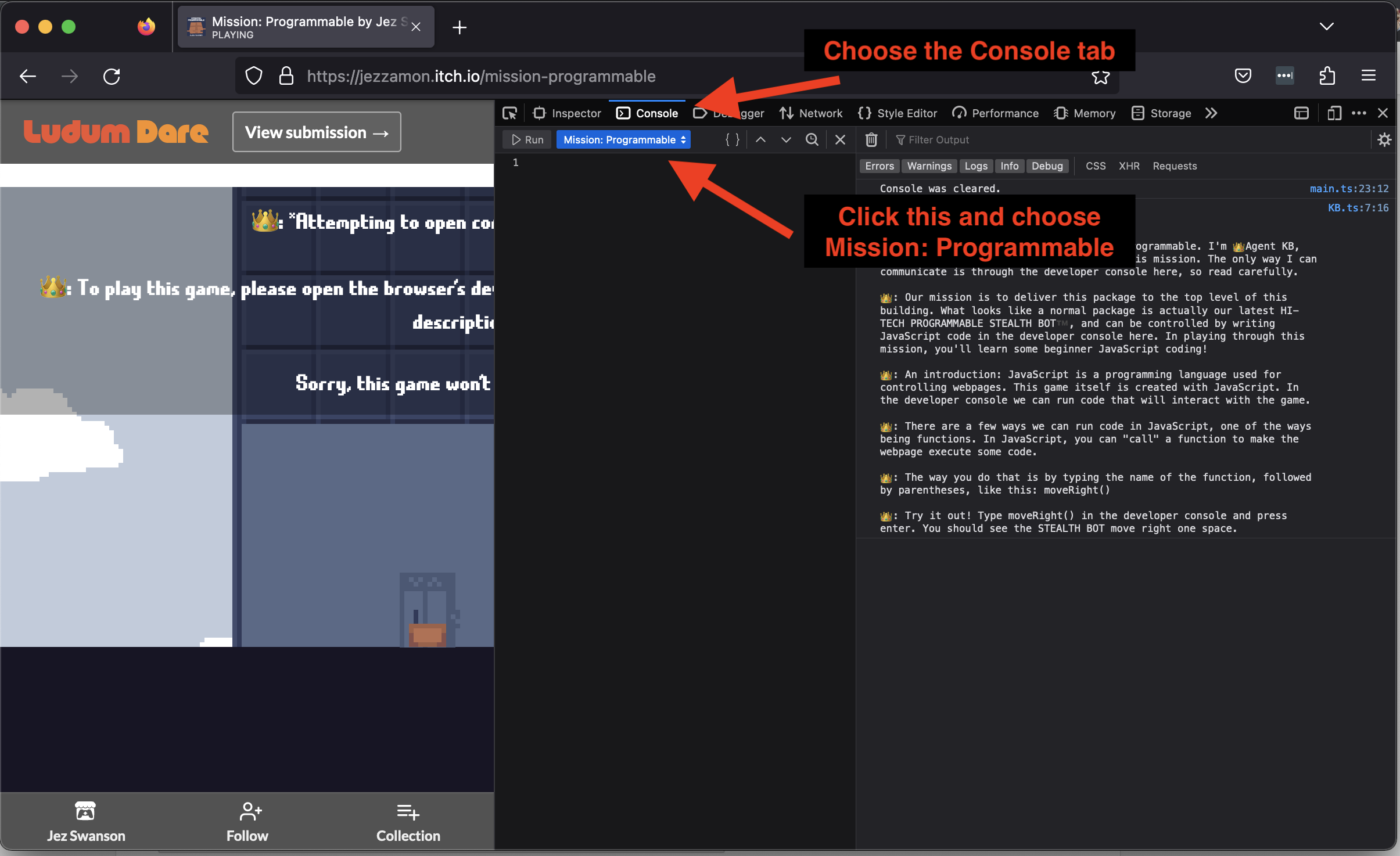Click the View submission button

point(317,132)
